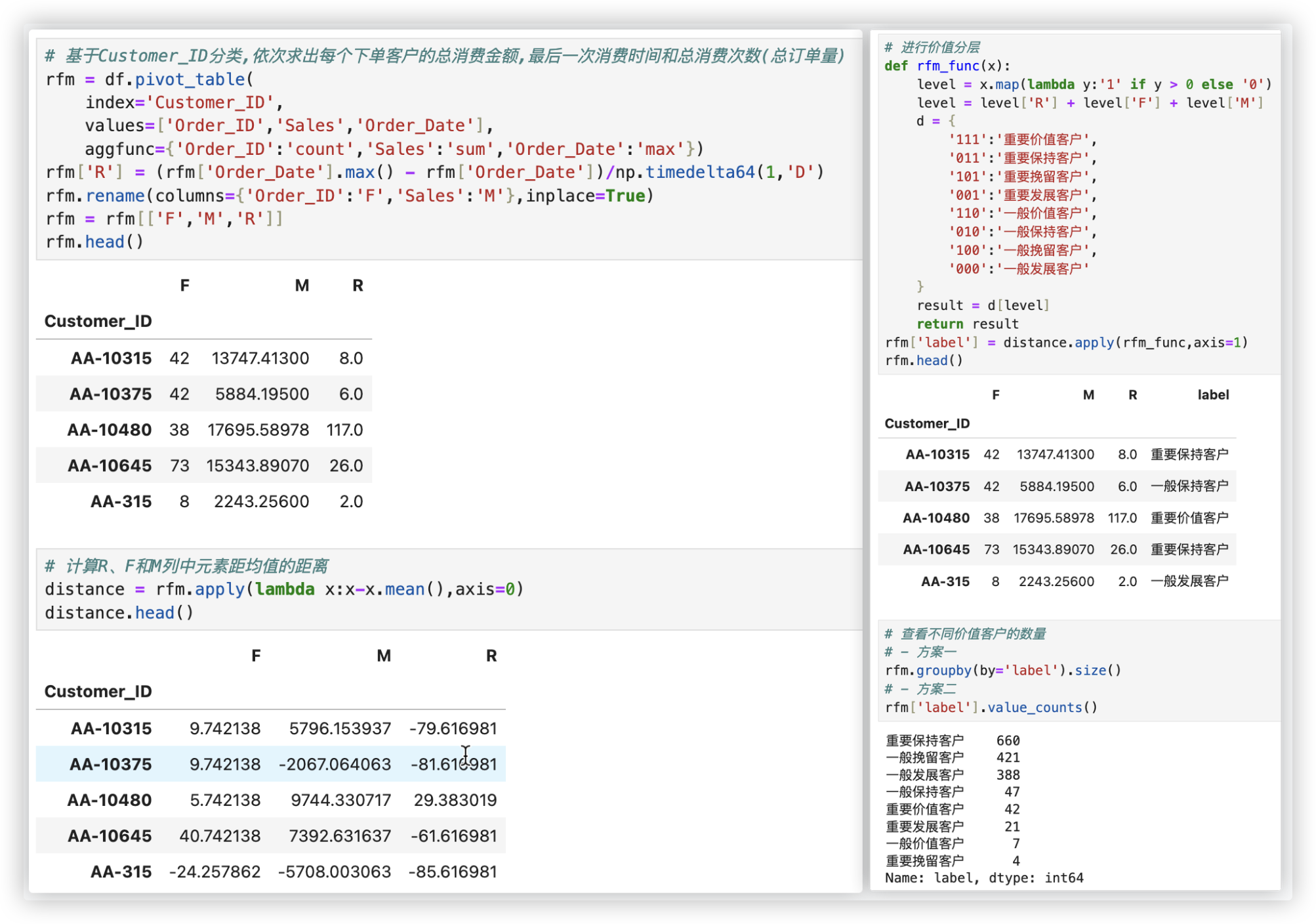
Task: Click the rfm.groupby(by='label').size() line
Action: tap(1002, 670)
